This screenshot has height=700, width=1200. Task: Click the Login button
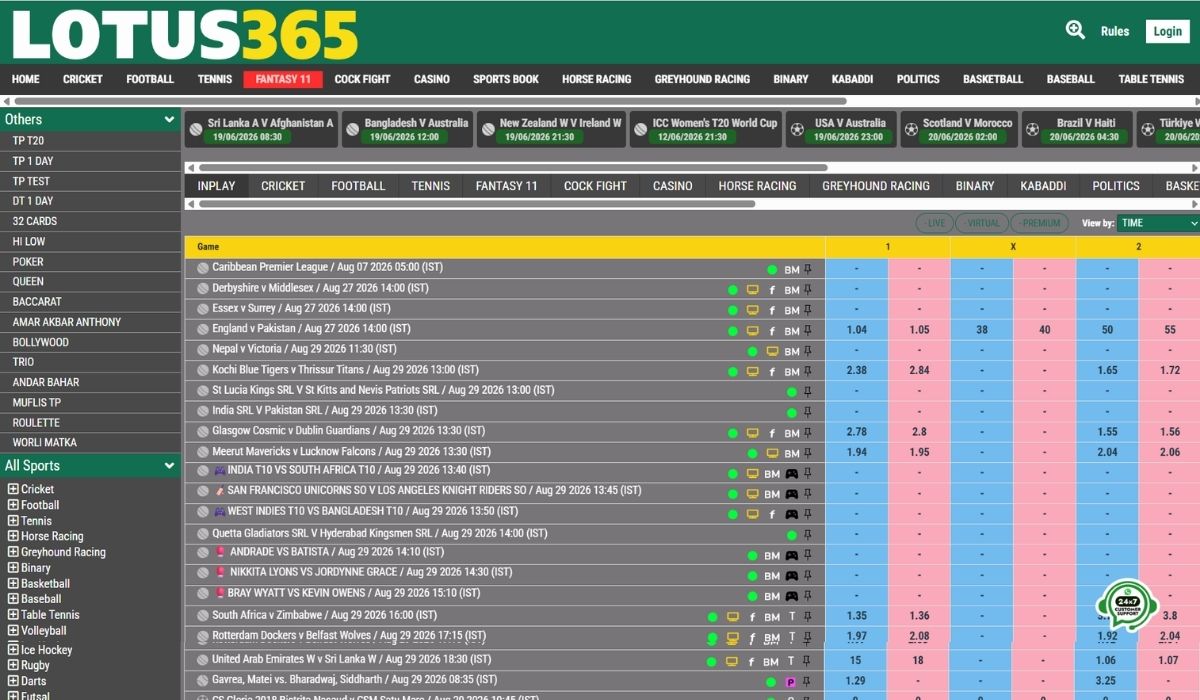(x=1168, y=31)
